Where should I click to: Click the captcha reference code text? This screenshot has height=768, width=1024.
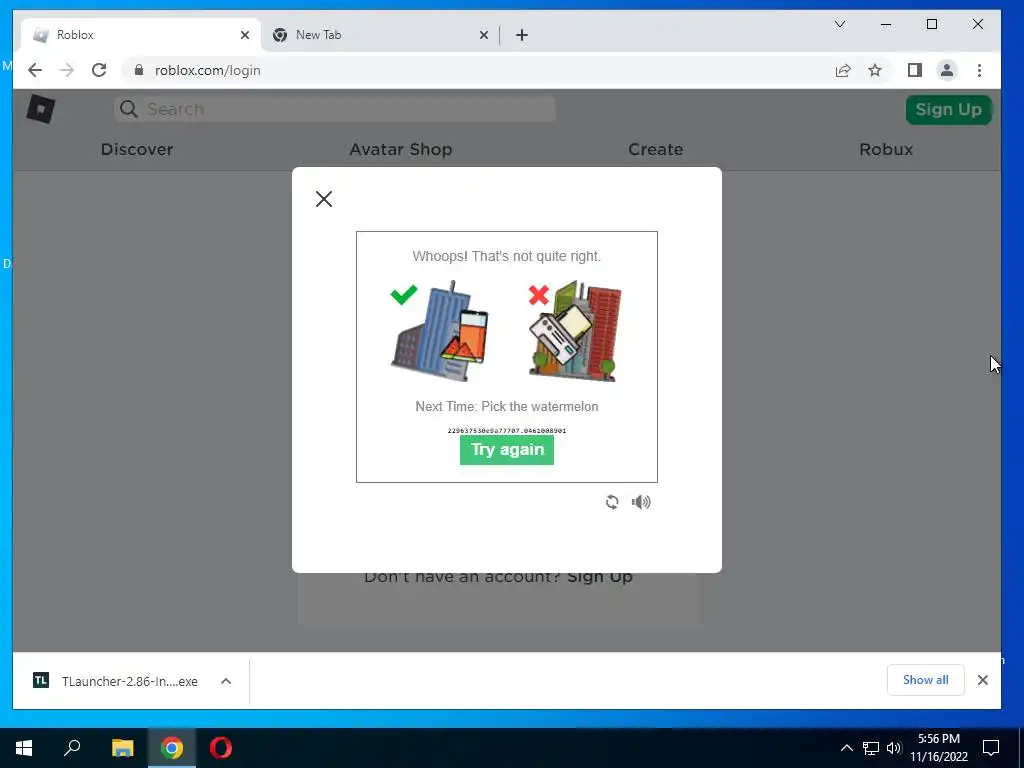pos(507,431)
